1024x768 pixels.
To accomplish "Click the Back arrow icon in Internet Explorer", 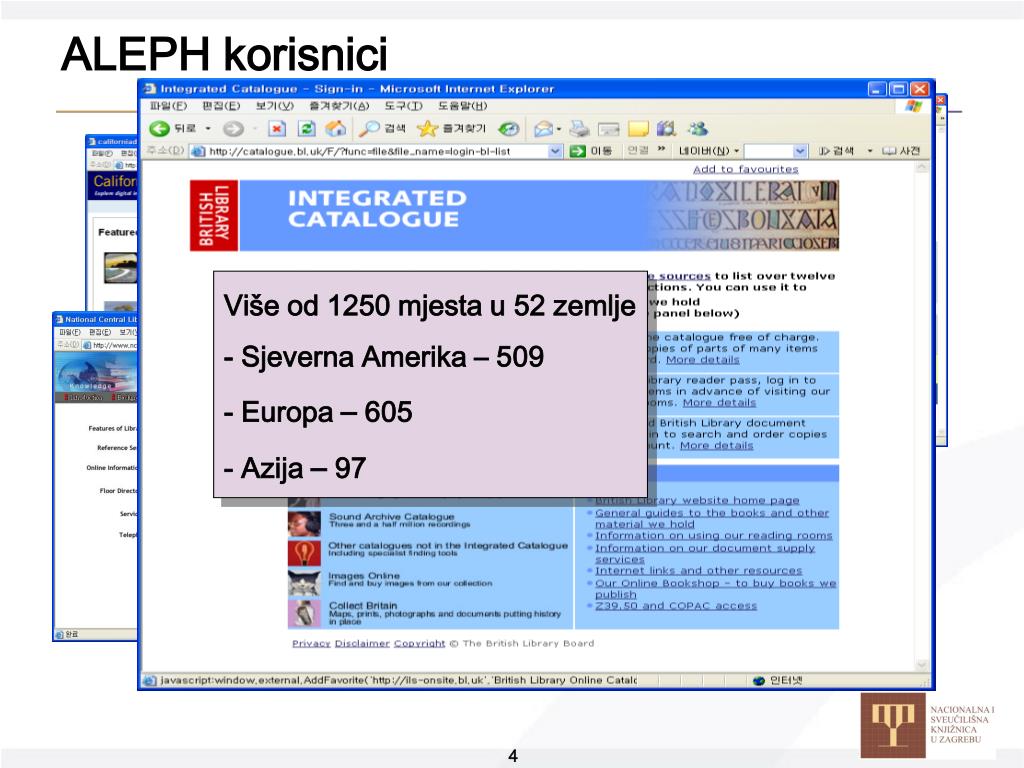I will (159, 129).
